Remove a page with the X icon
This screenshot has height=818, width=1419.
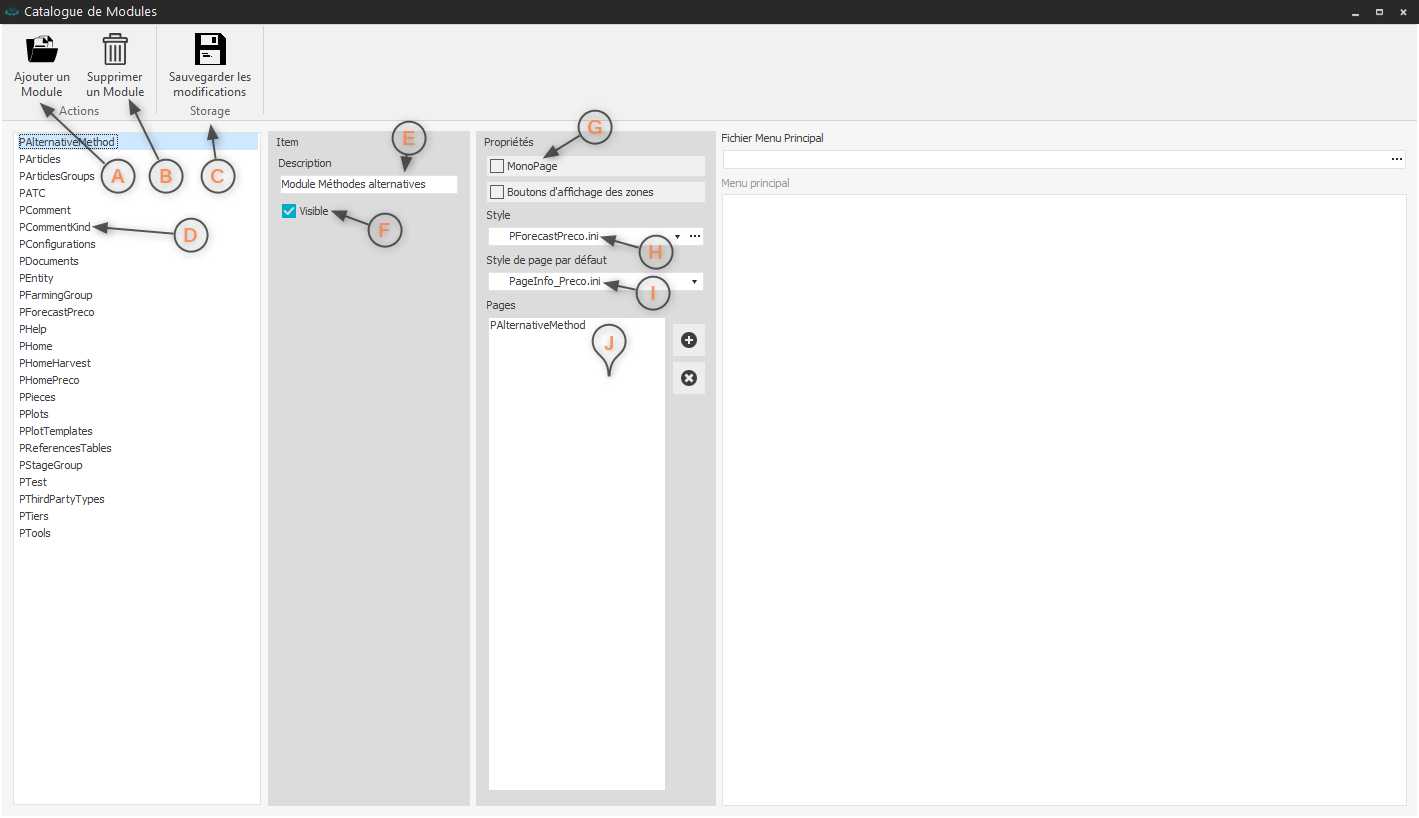tap(688, 378)
